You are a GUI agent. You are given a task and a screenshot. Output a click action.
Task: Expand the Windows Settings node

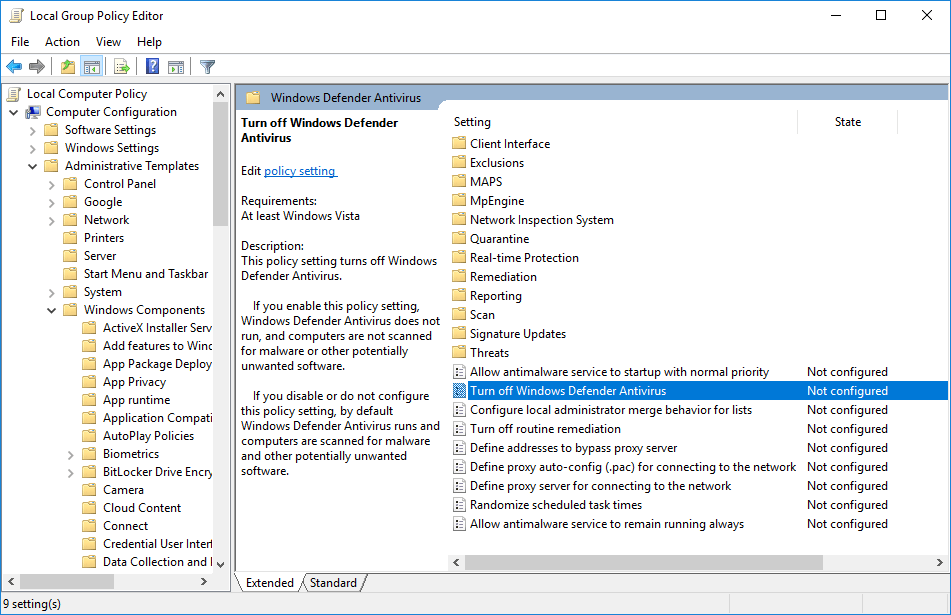[x=32, y=149]
